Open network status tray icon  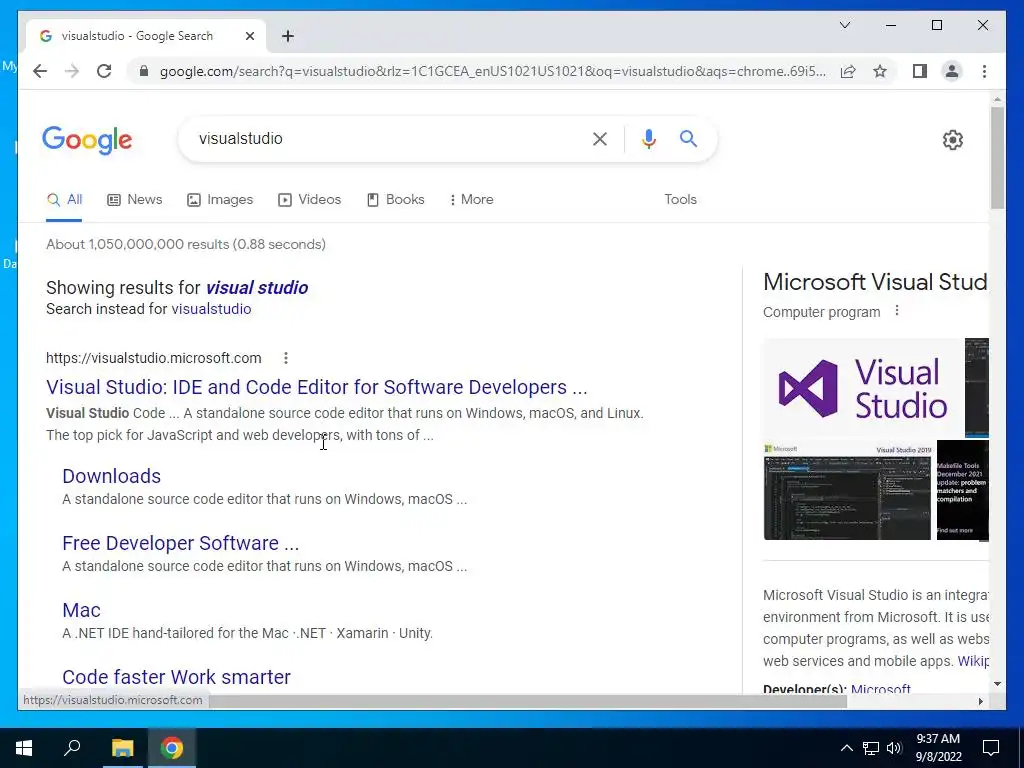click(x=871, y=748)
